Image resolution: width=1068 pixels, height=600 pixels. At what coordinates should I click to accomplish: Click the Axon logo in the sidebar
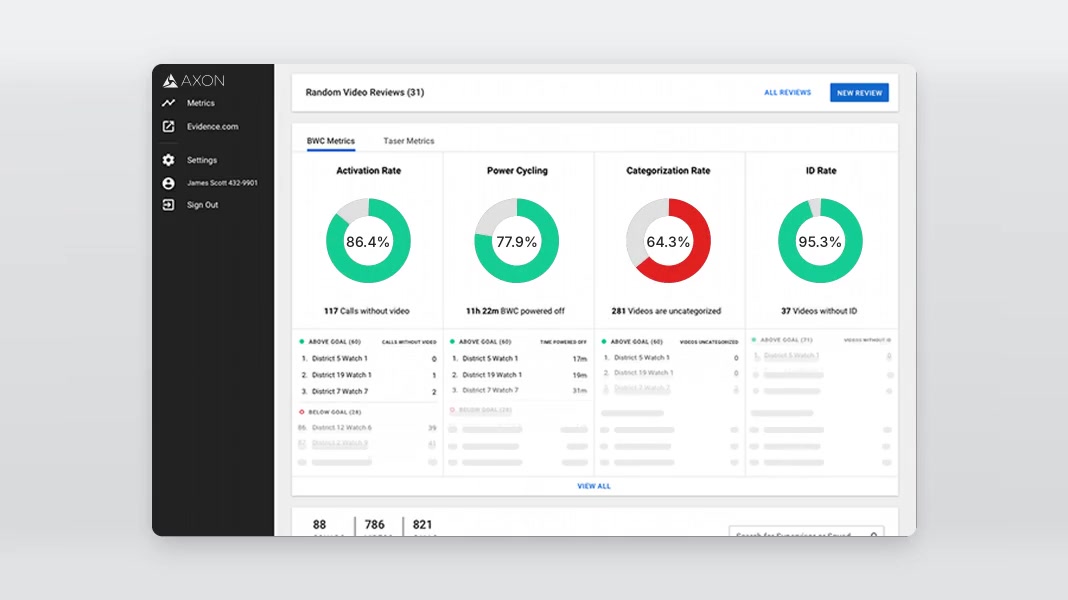click(x=193, y=80)
